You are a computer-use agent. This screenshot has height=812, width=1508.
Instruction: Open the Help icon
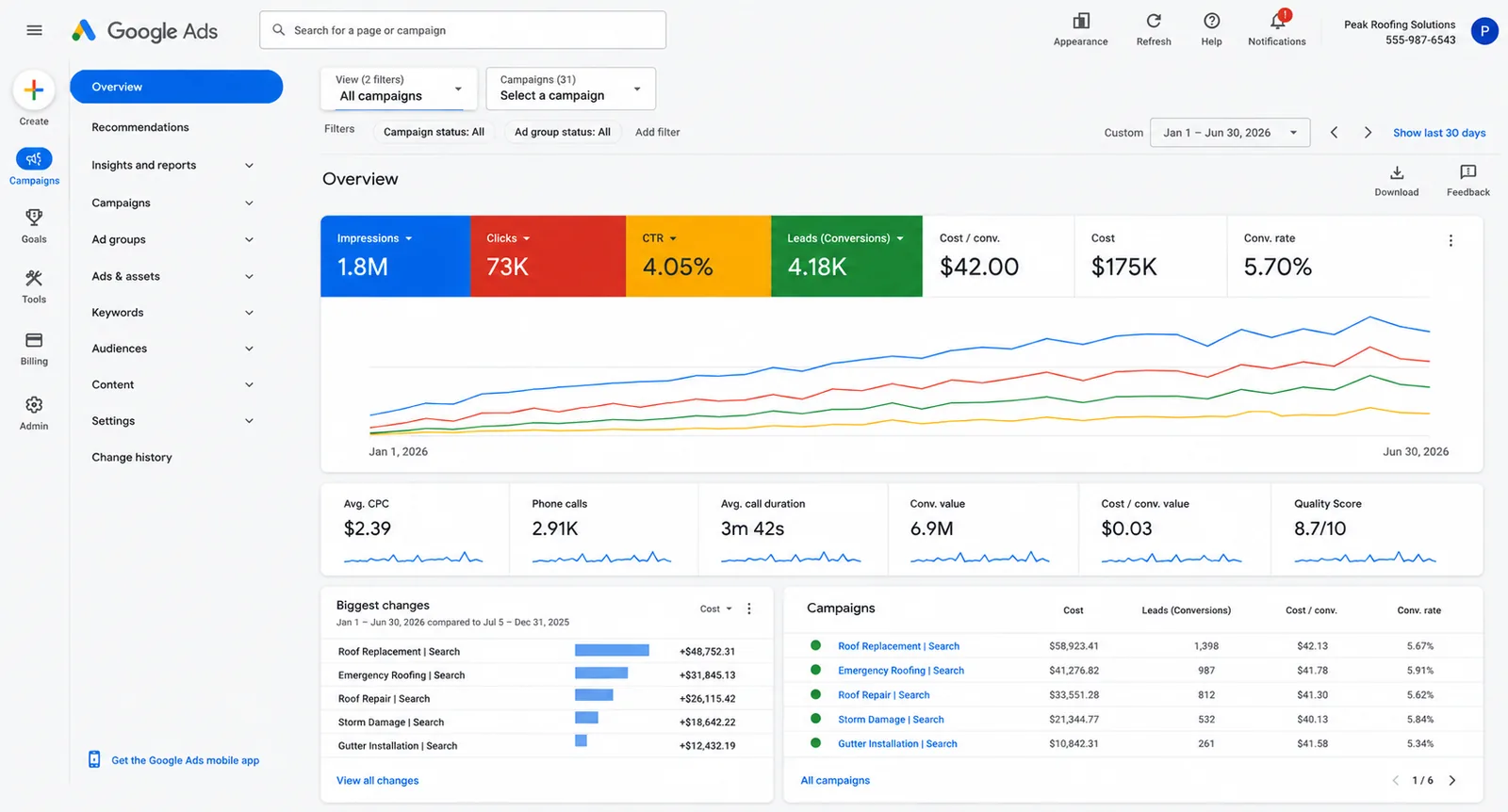coord(1212,21)
